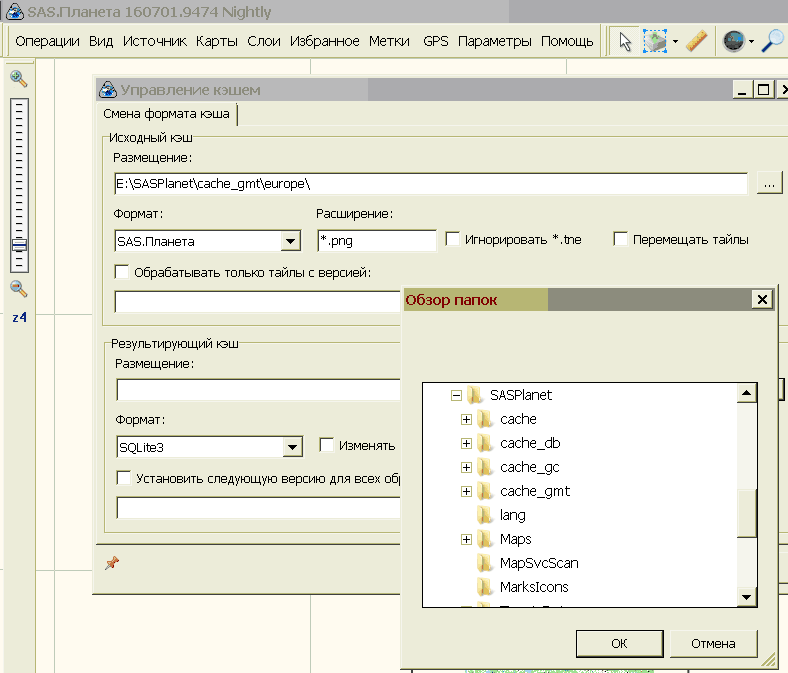Open the source format 'SAS.Планета' dropdown
This screenshot has width=788, height=673.
[290, 241]
